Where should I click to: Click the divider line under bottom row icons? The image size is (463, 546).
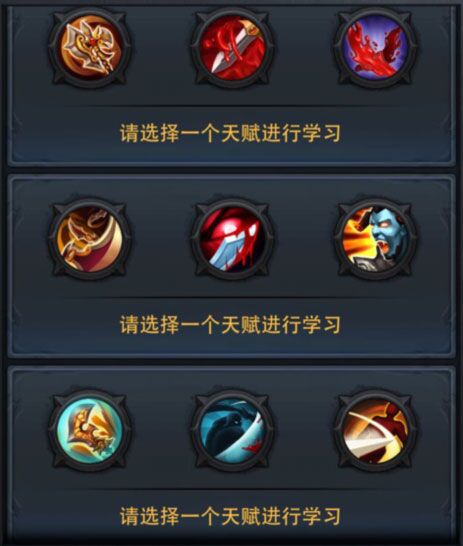point(232,488)
